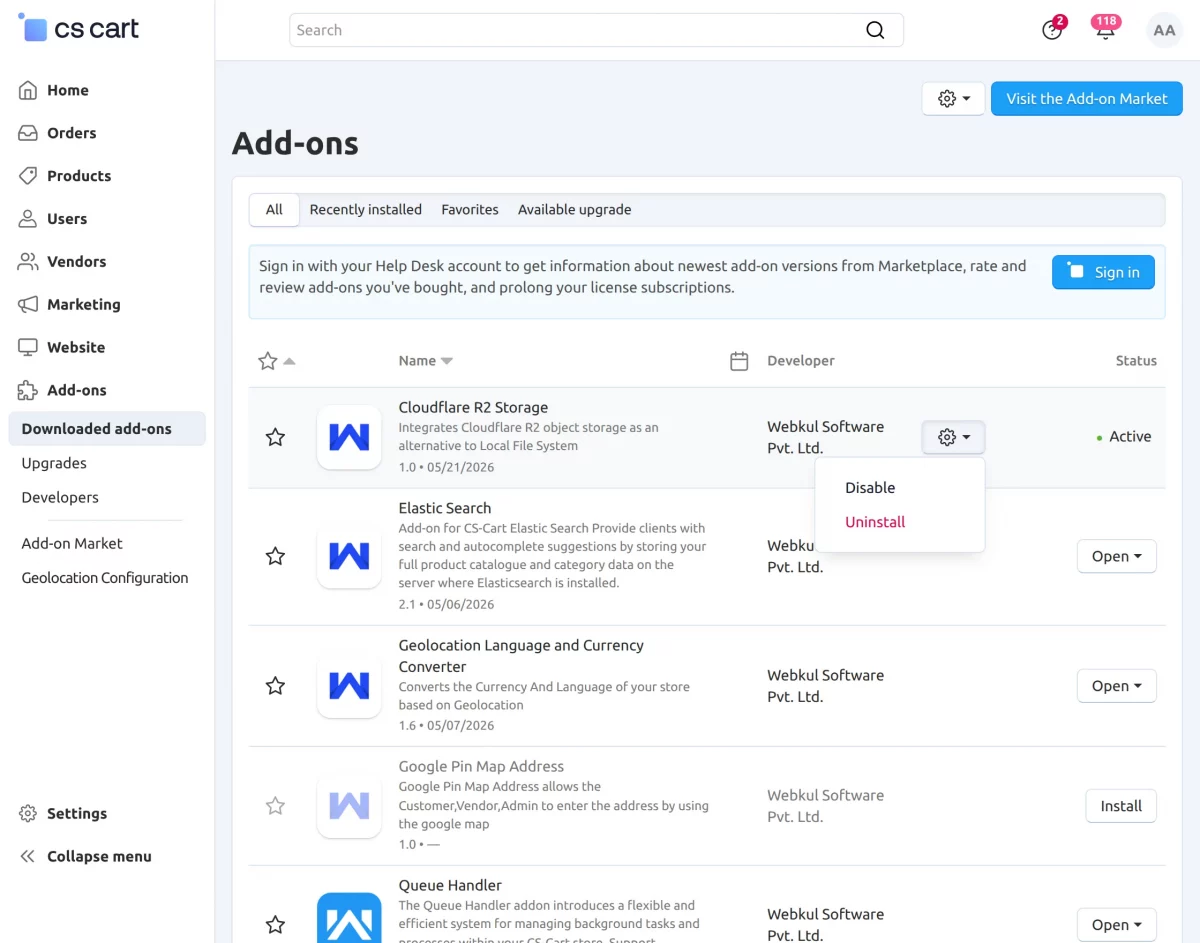Open Add-on Market in sidebar

[72, 543]
